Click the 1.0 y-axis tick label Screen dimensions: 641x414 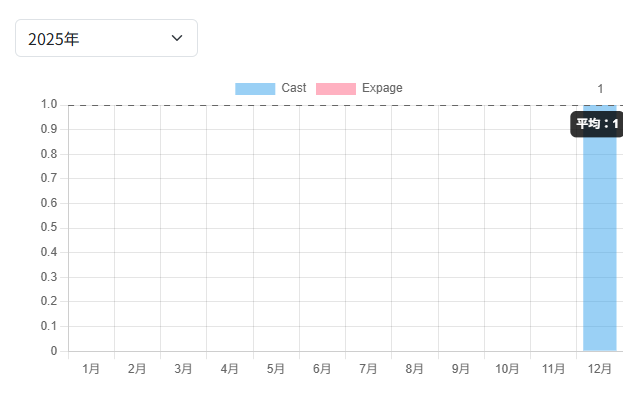[x=50, y=104]
